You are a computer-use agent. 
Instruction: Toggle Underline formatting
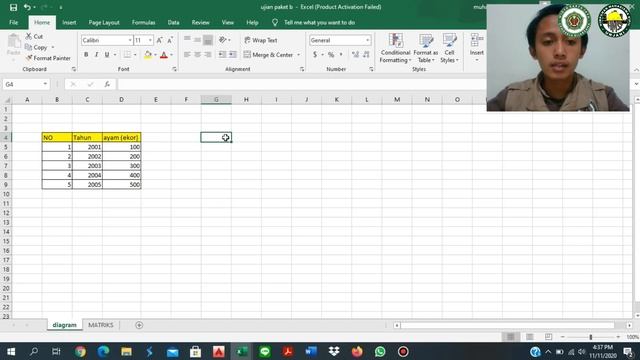tap(107, 55)
